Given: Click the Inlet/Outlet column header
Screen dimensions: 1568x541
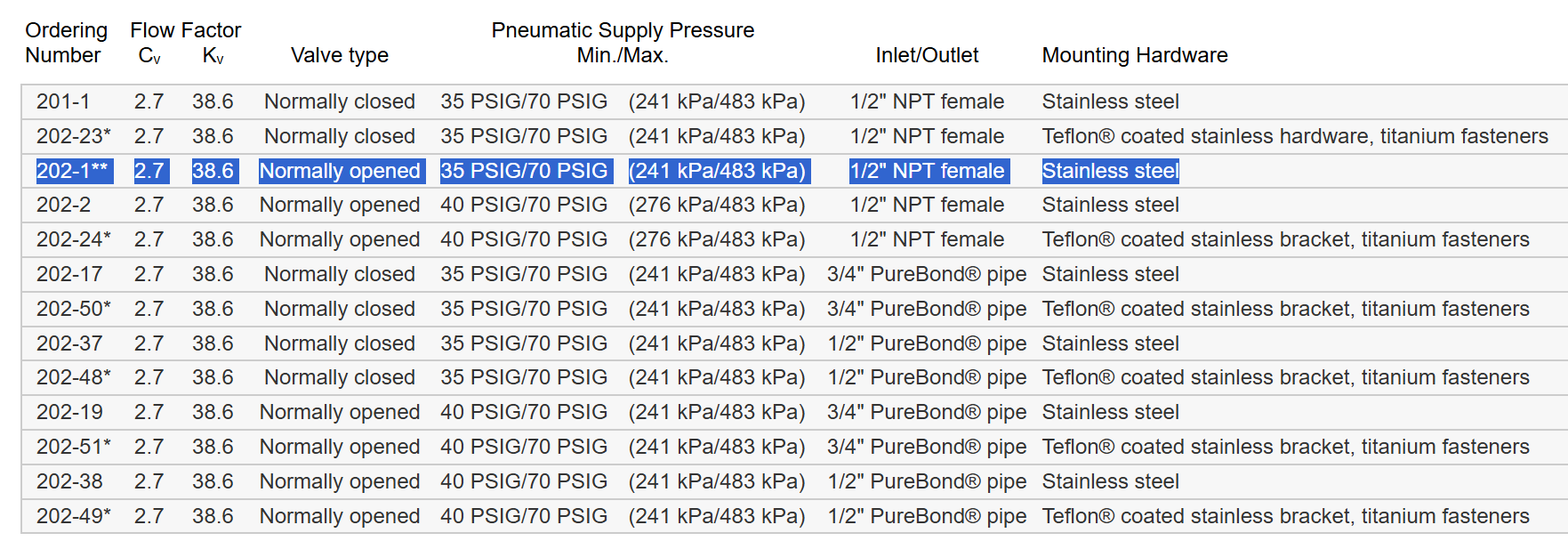Looking at the screenshot, I should click(927, 55).
